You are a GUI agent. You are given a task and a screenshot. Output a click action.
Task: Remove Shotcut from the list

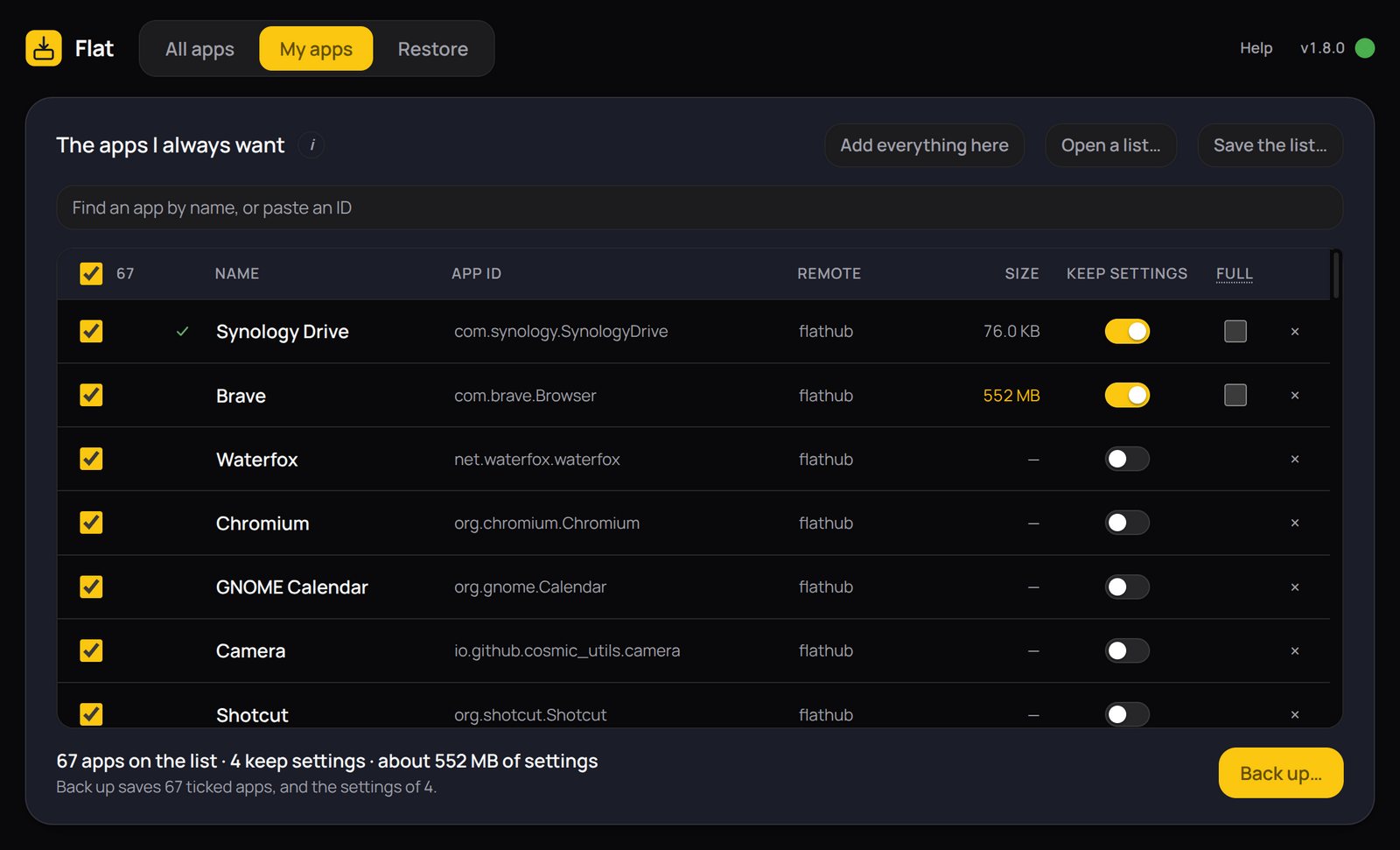pos(1295,715)
